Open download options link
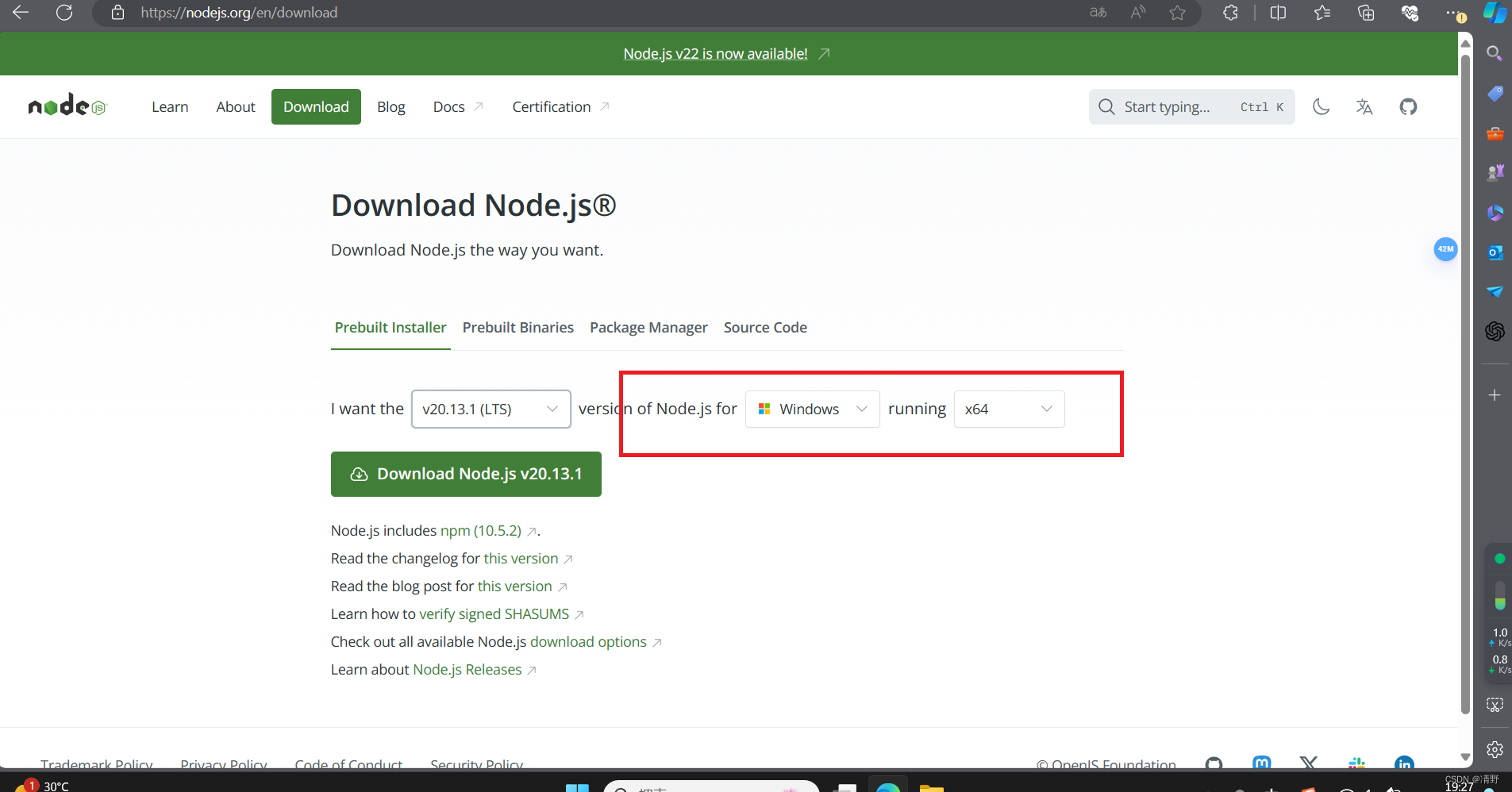1512x792 pixels. tap(588, 642)
